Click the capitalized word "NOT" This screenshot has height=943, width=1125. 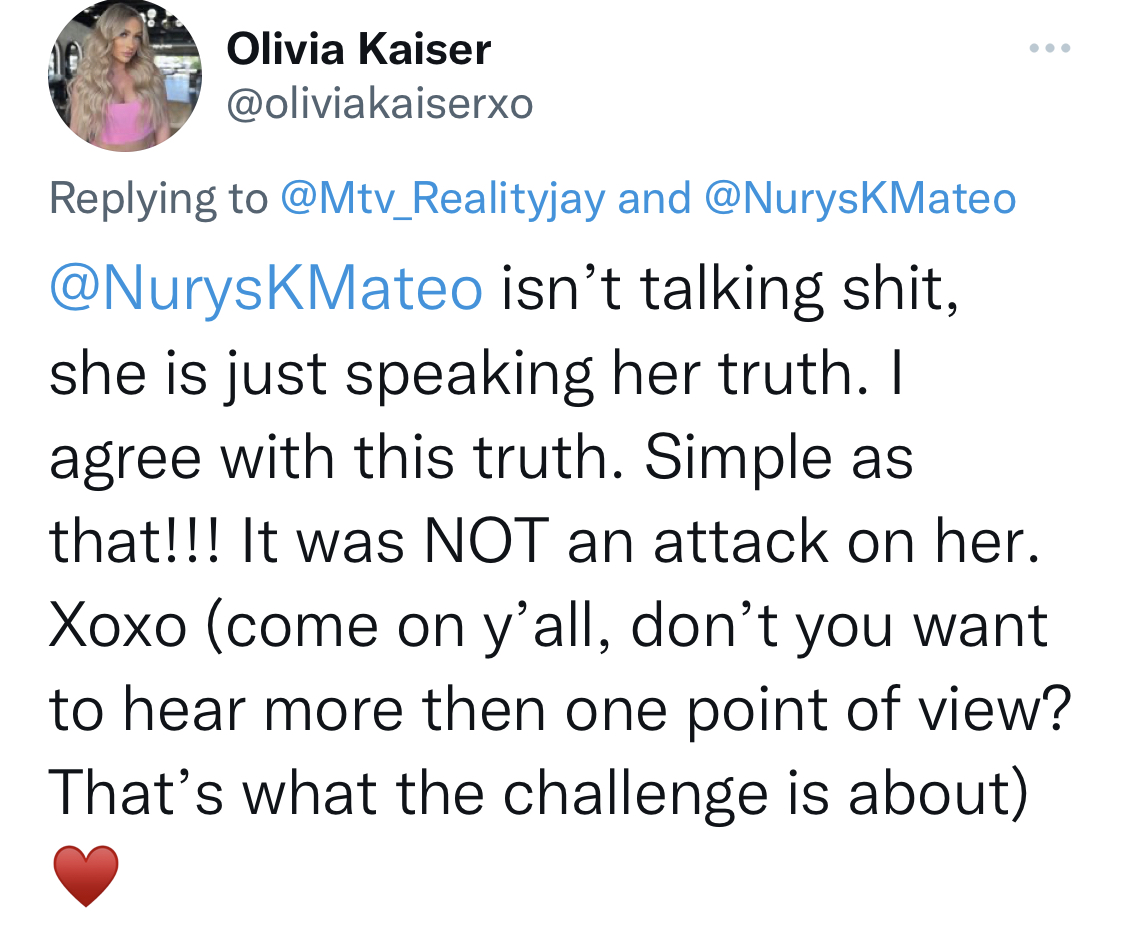[487, 541]
